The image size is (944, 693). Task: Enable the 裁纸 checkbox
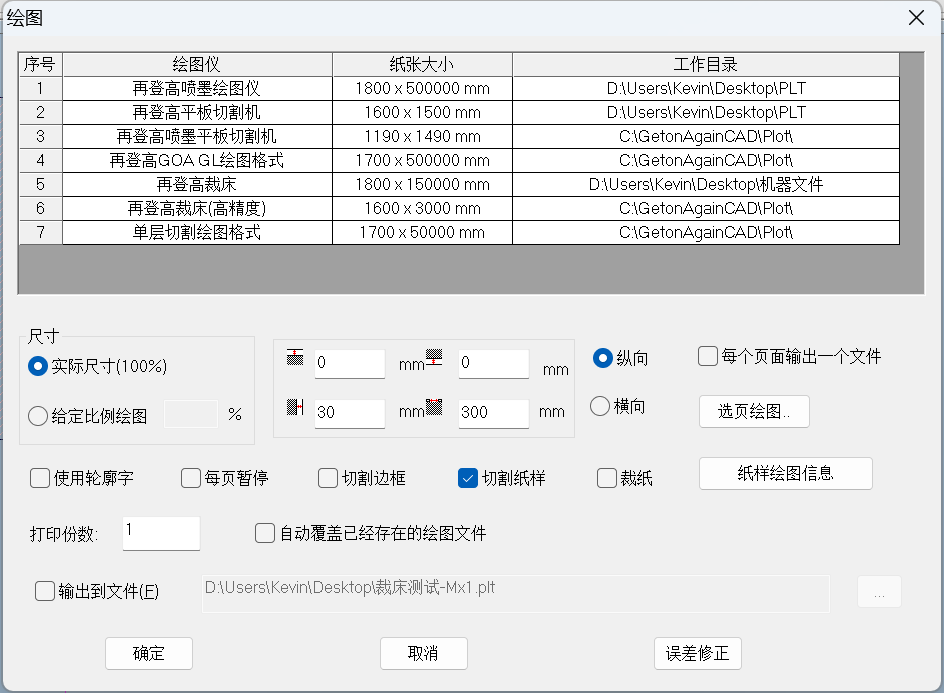pos(605,478)
